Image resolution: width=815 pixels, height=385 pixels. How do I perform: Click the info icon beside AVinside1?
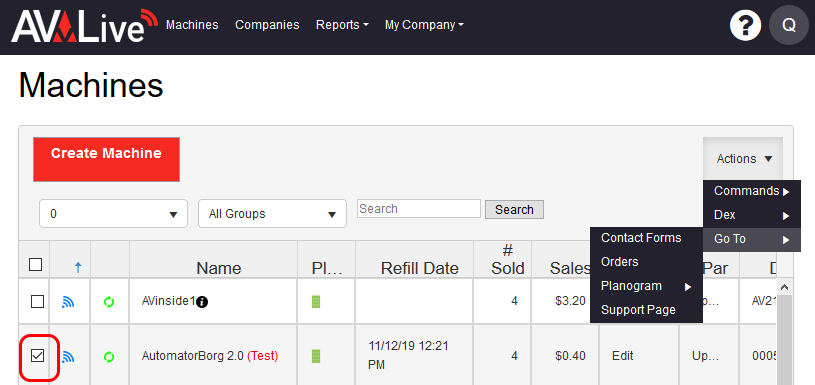tap(203, 302)
